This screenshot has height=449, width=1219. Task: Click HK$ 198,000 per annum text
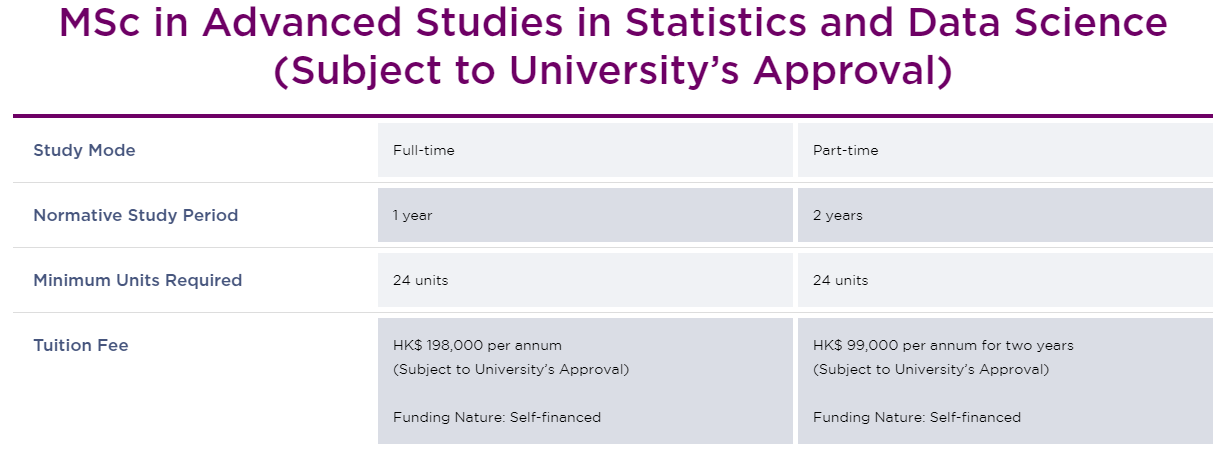point(484,345)
